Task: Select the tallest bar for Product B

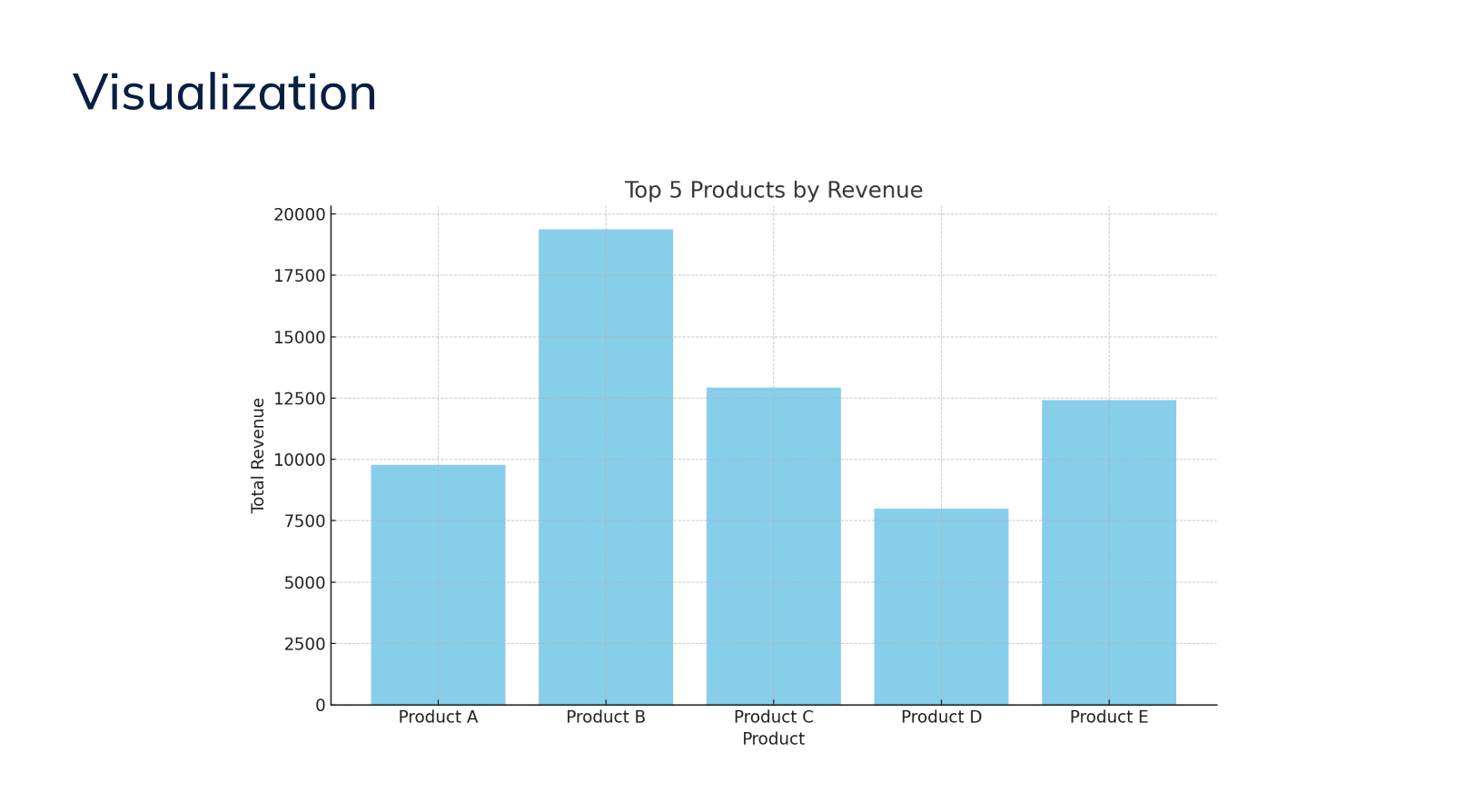Action: click(606, 467)
